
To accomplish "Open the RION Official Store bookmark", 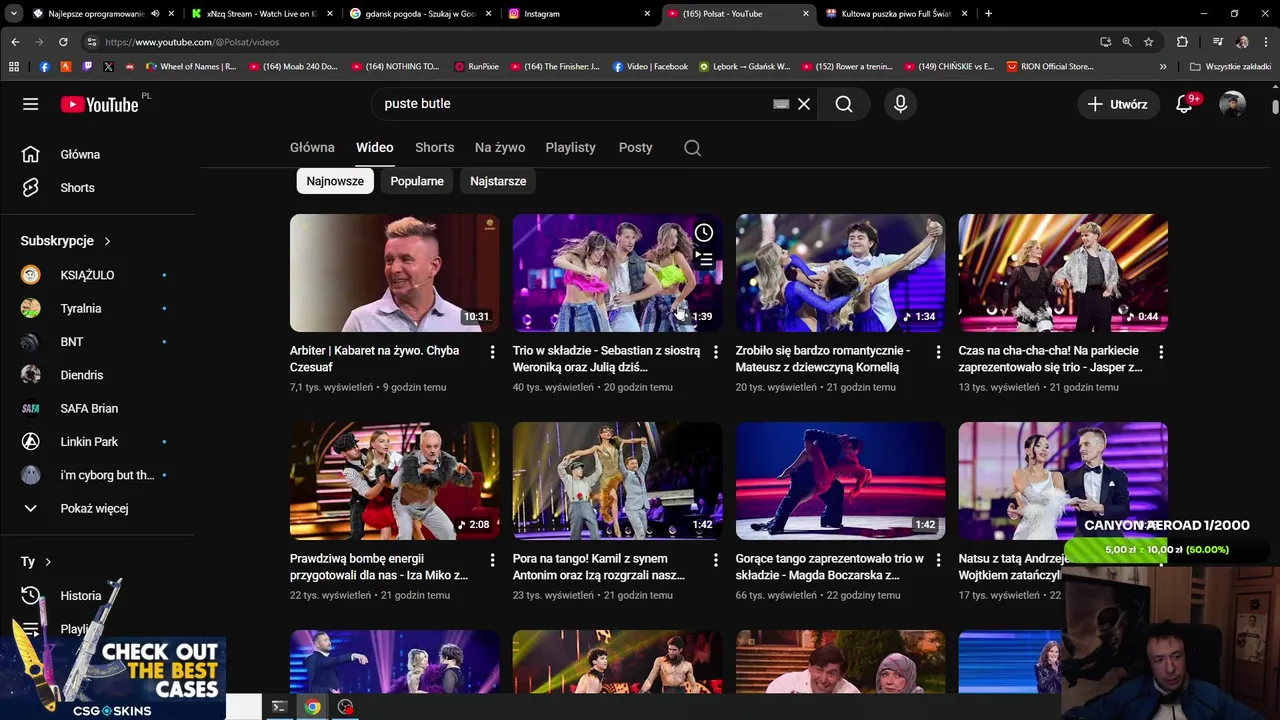I will pyautogui.click(x=1050, y=67).
